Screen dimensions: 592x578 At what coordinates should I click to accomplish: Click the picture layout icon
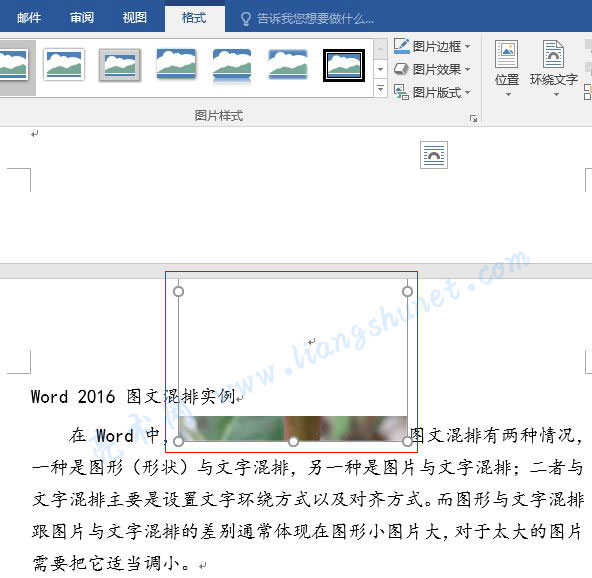click(x=401, y=92)
